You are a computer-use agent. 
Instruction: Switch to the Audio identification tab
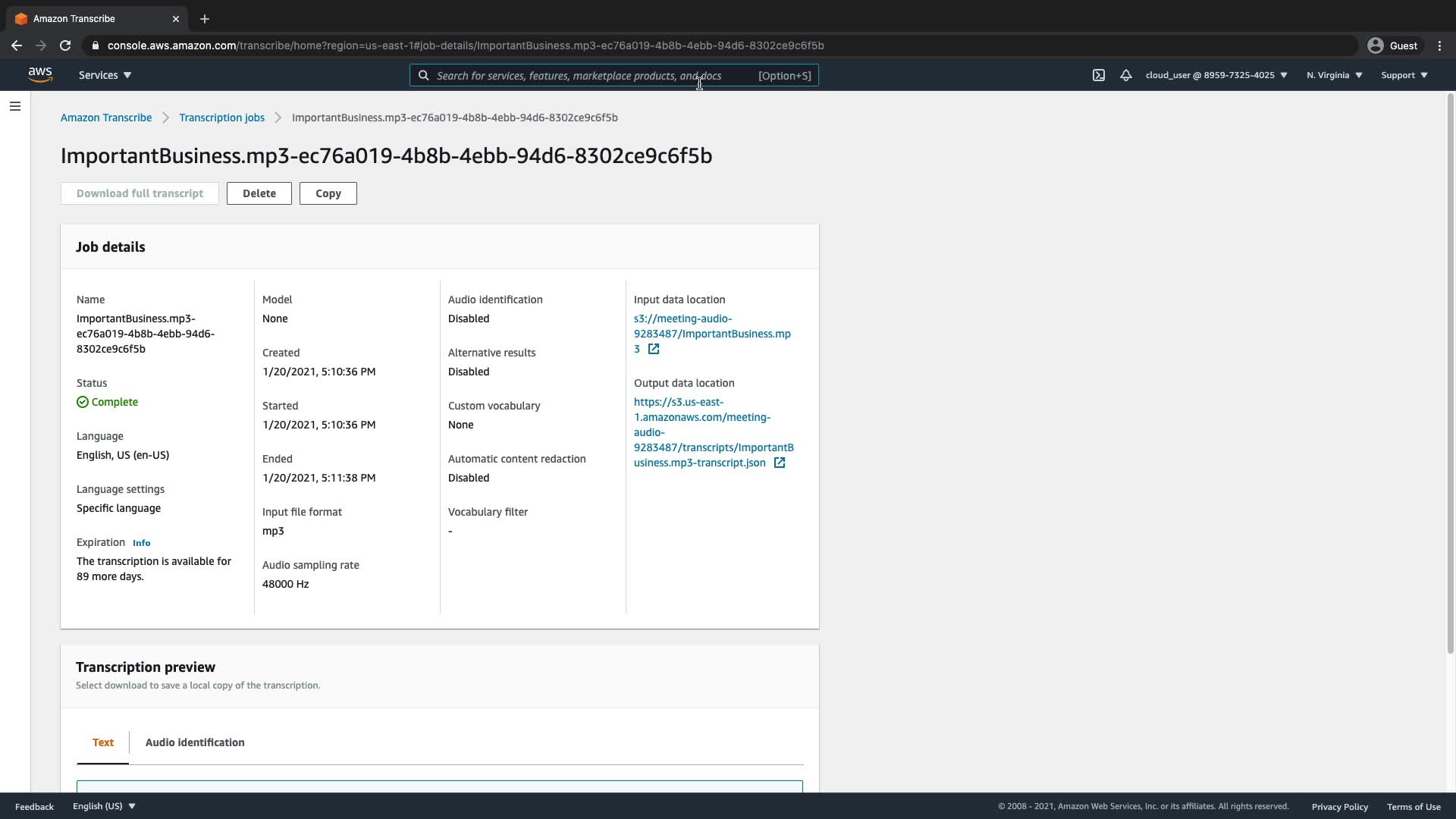coord(195,742)
